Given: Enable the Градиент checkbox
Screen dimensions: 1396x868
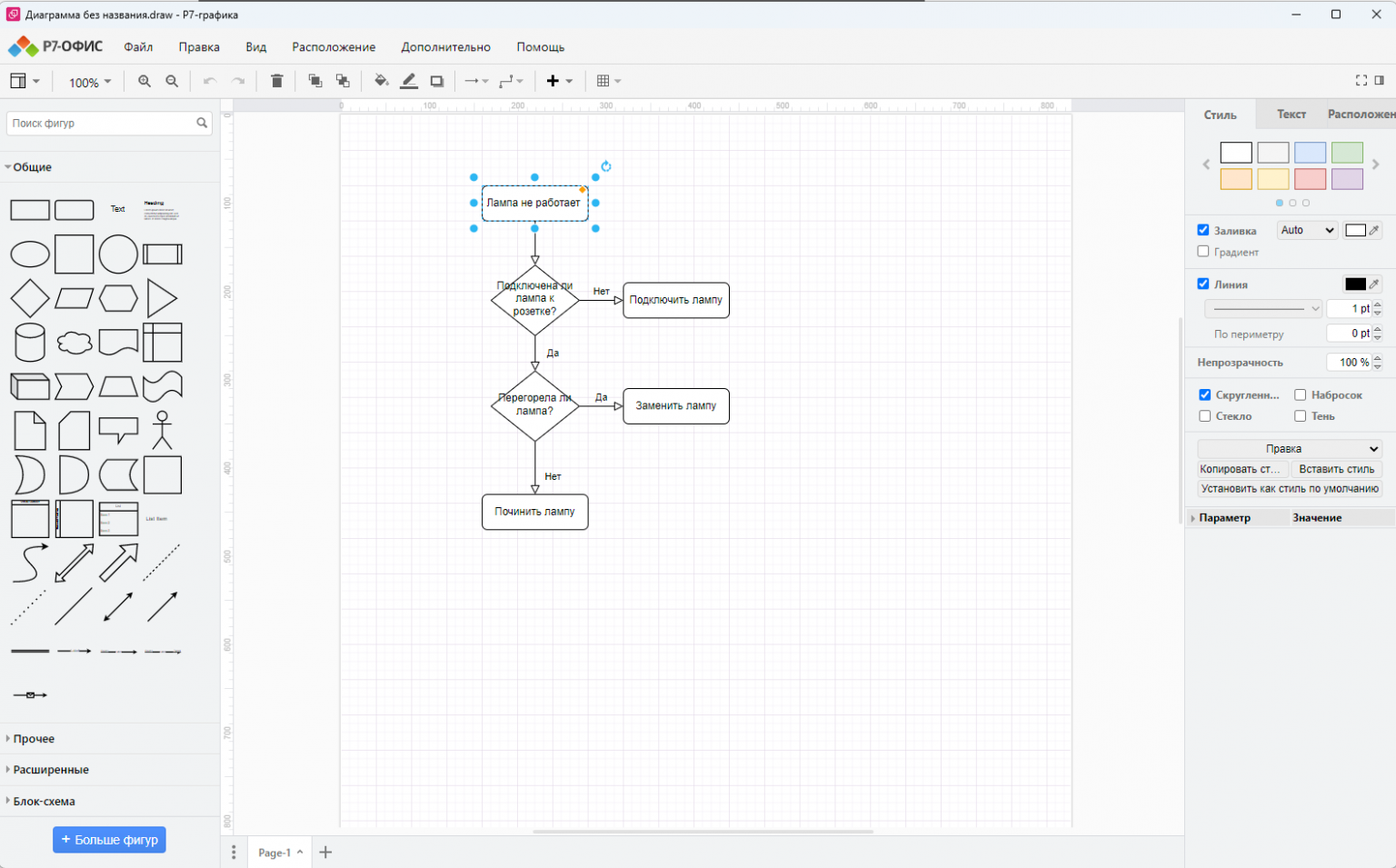Looking at the screenshot, I should pyautogui.click(x=1203, y=252).
